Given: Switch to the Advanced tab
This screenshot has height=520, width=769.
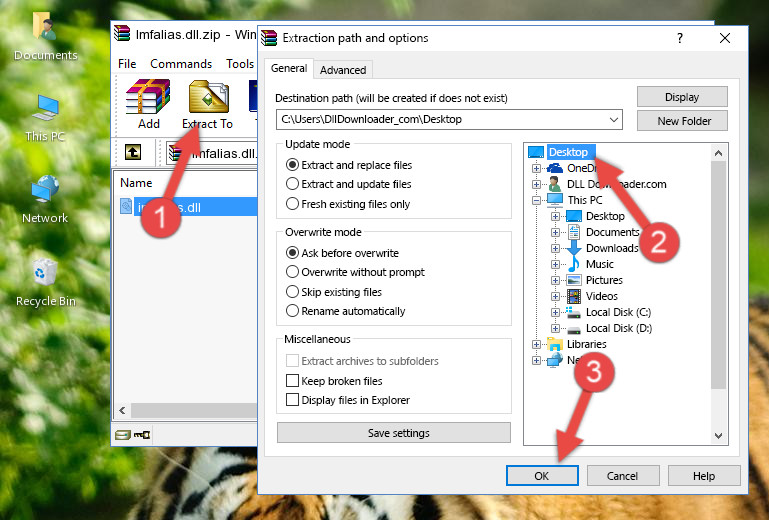Looking at the screenshot, I should click(343, 70).
